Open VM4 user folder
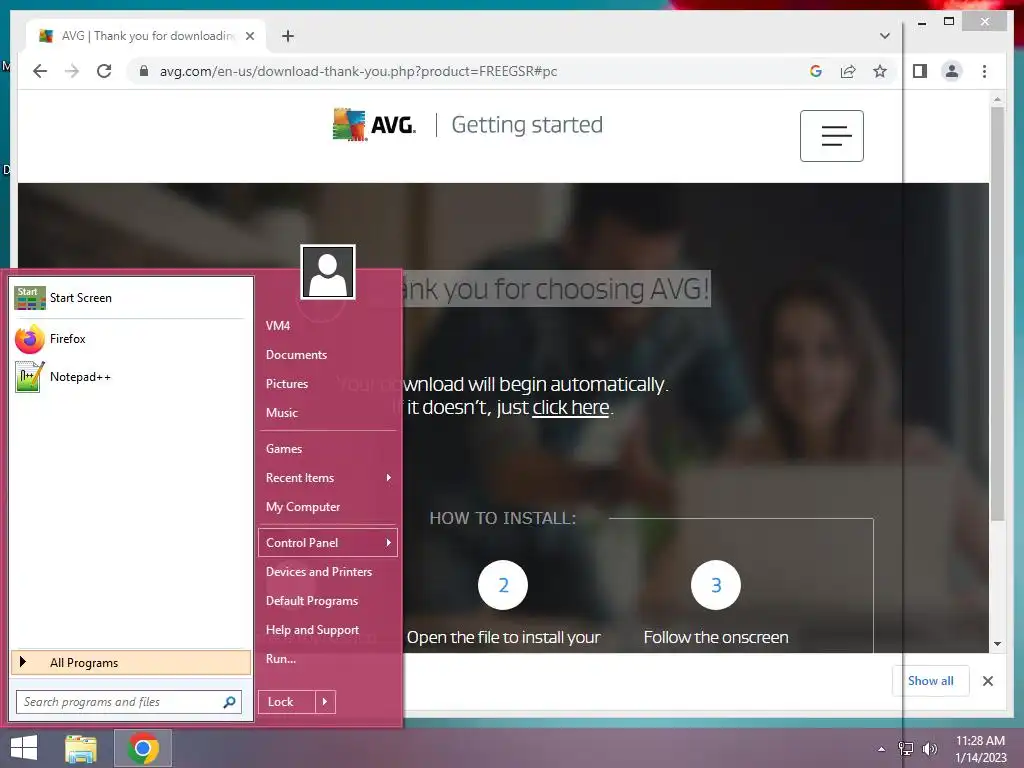 (x=278, y=325)
